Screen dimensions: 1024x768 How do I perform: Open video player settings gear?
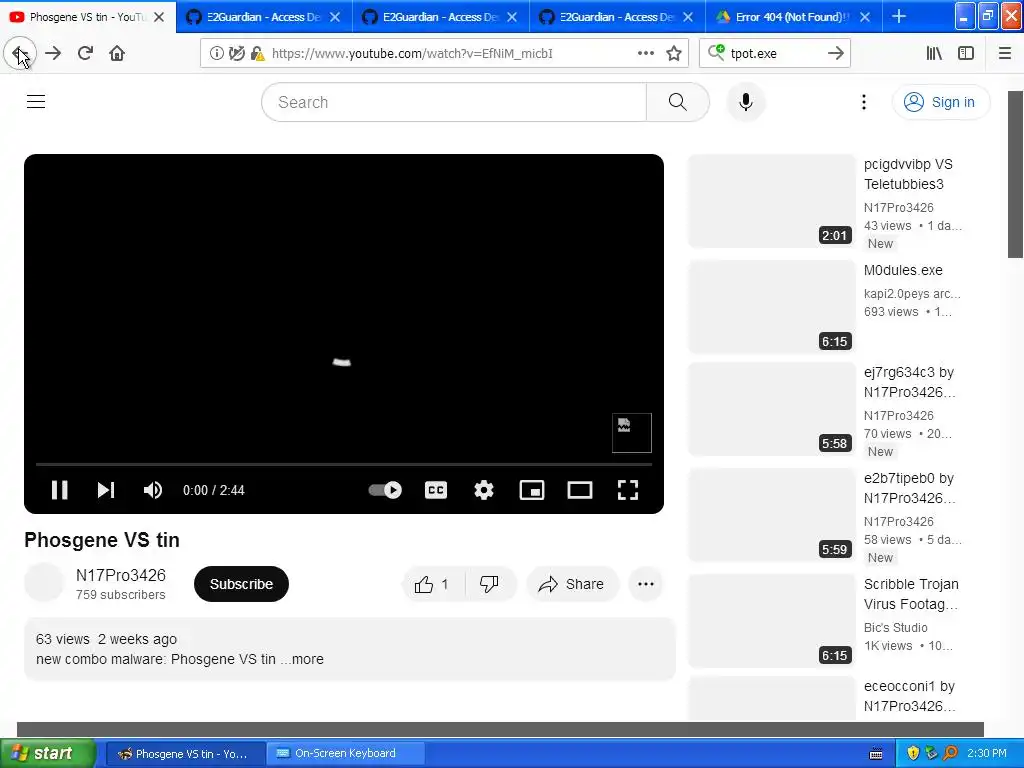pyautogui.click(x=484, y=490)
